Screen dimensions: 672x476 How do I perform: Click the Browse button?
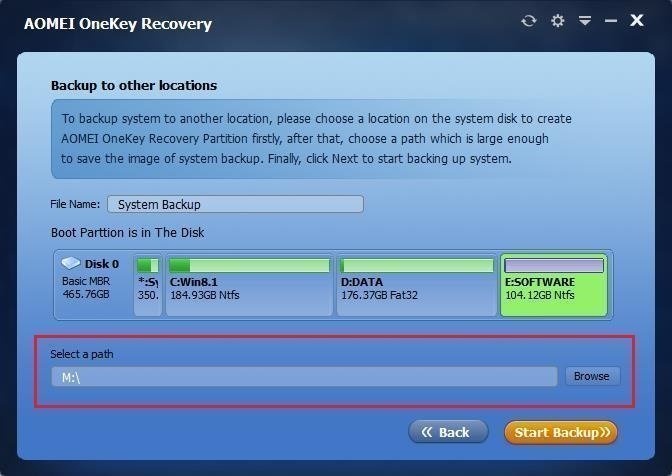coord(592,376)
